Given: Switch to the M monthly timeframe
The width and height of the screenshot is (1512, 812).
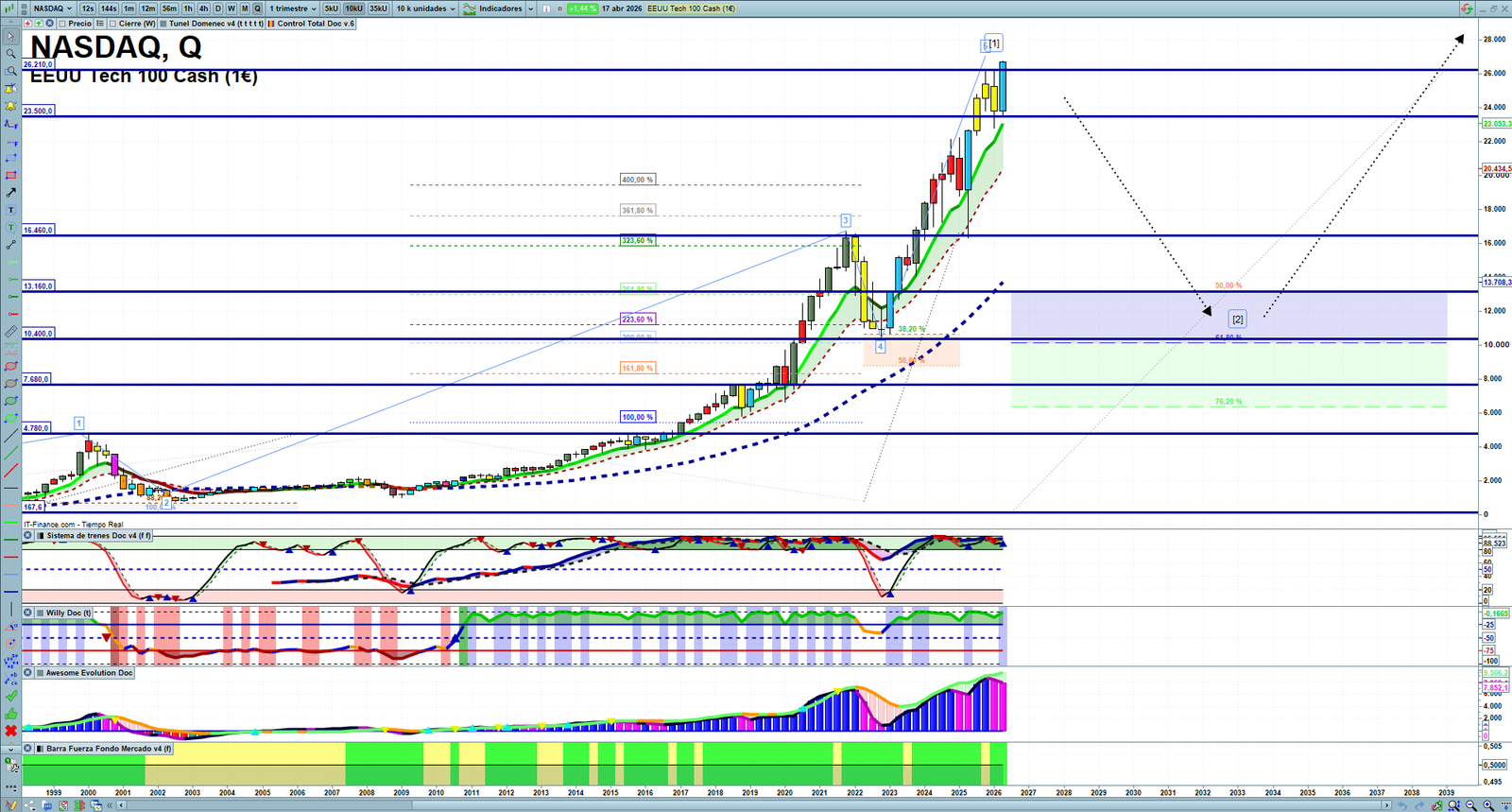Looking at the screenshot, I should tap(244, 9).
